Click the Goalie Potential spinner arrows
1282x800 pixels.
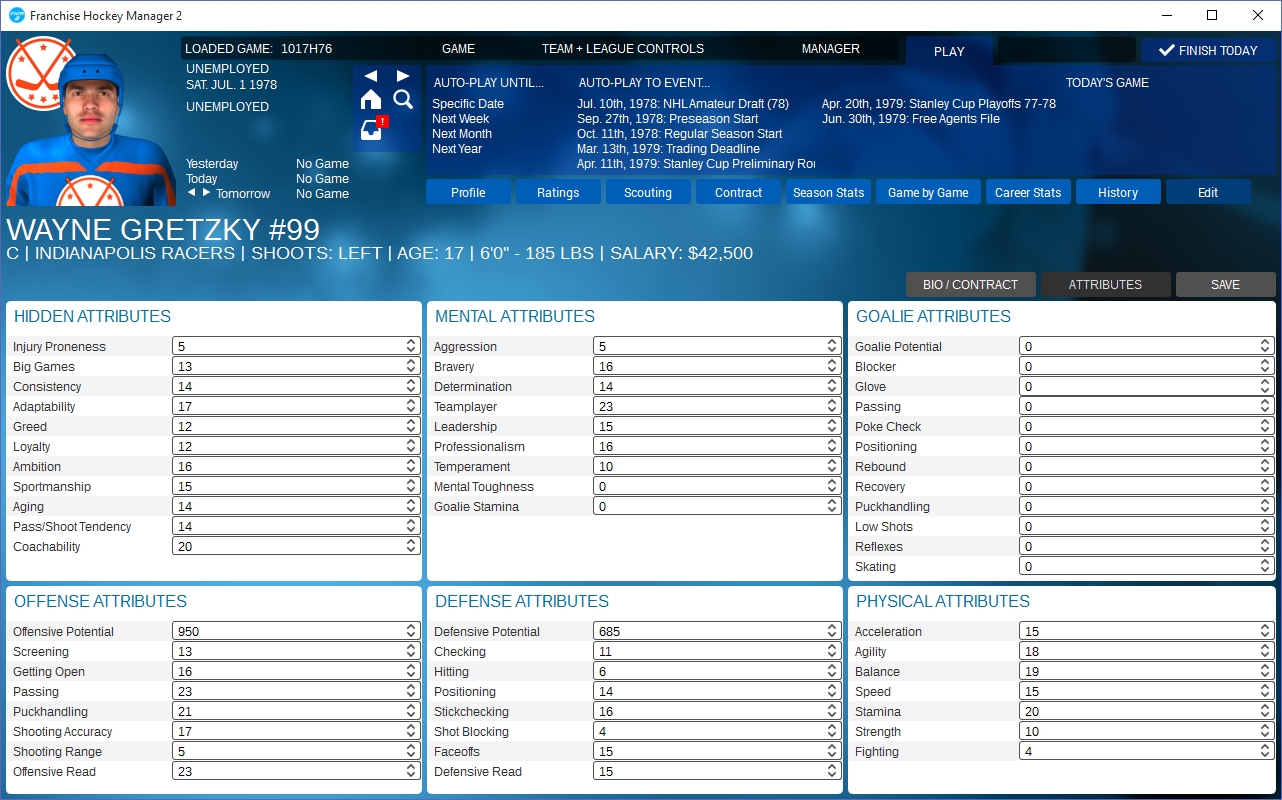pos(1265,346)
